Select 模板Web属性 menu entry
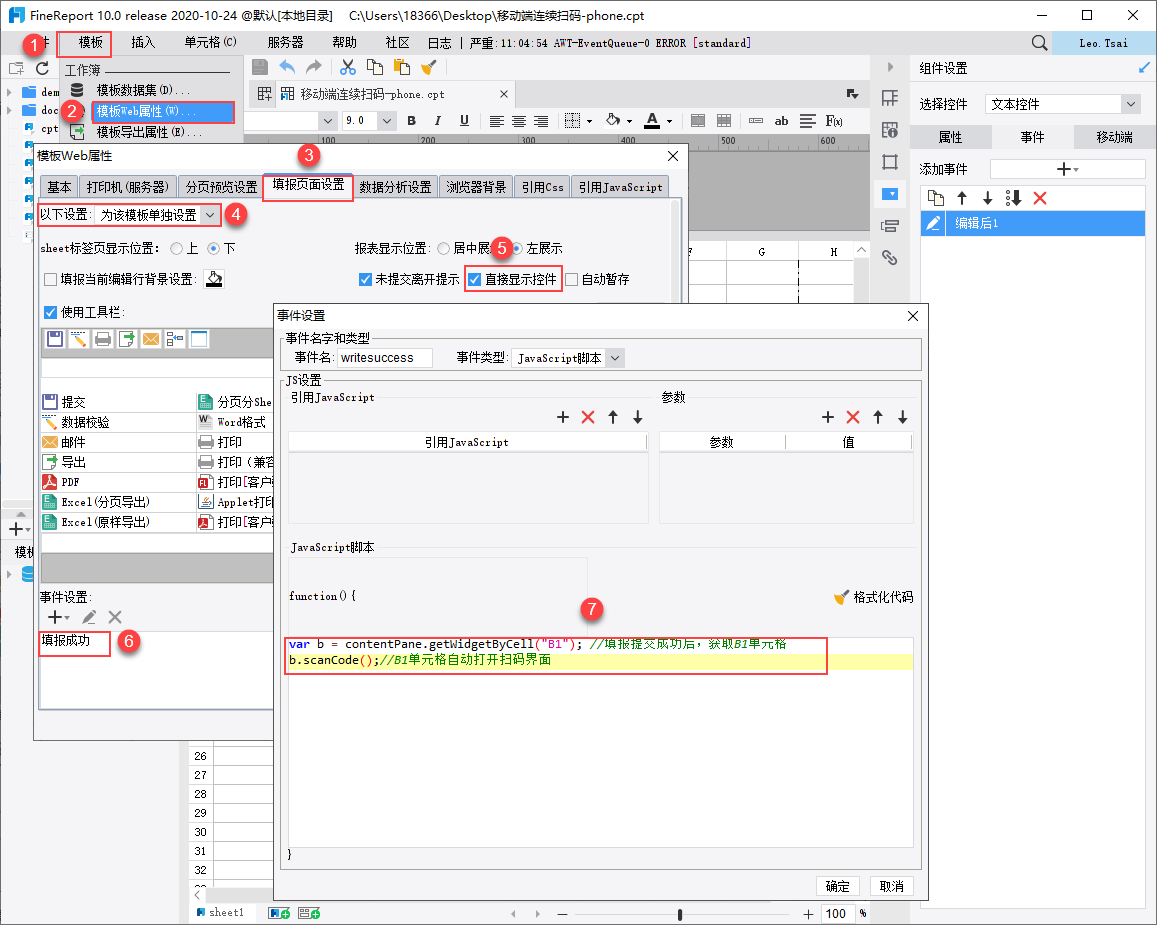The image size is (1157, 925). tap(163, 111)
